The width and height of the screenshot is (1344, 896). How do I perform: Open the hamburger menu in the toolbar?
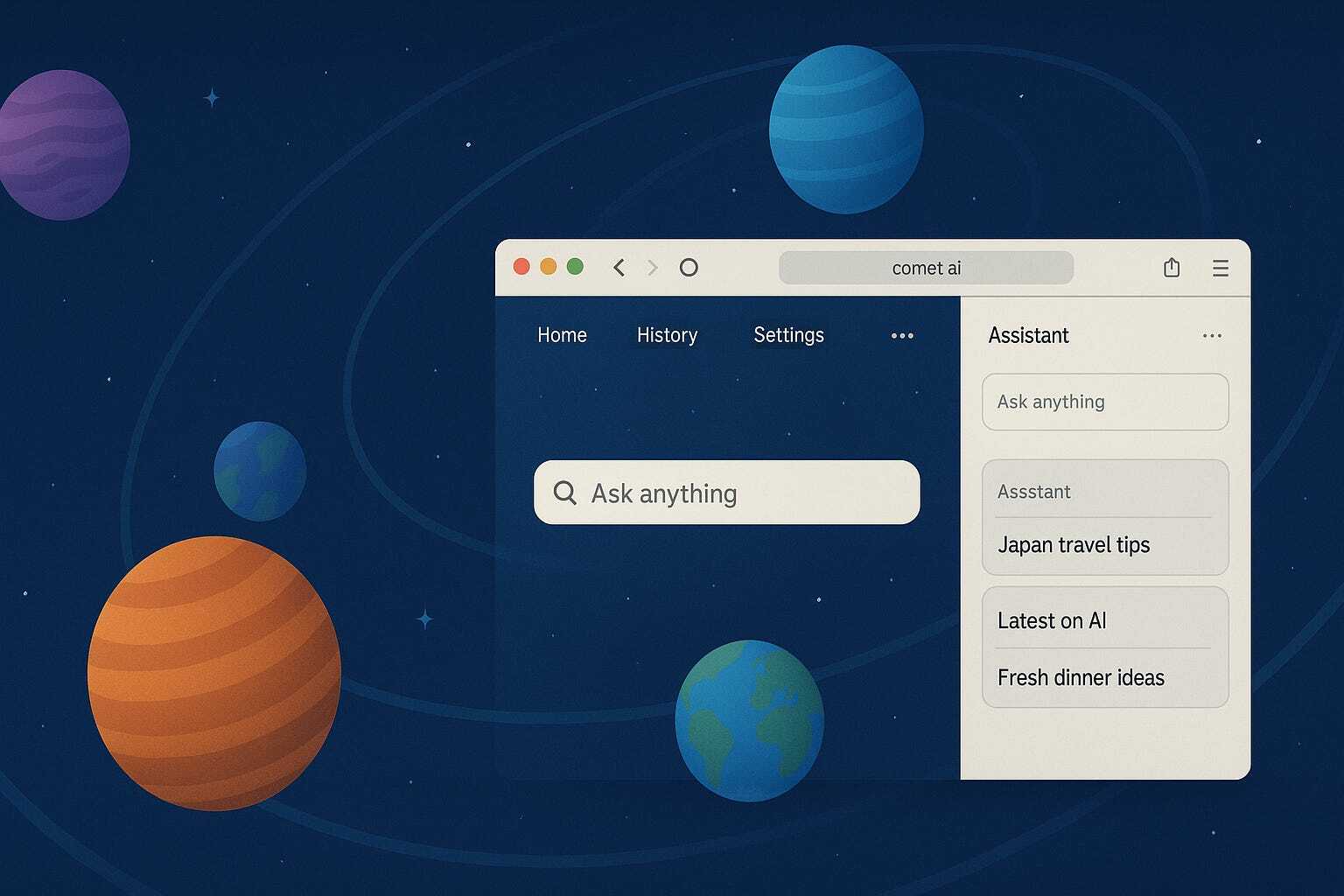pyautogui.click(x=1221, y=269)
